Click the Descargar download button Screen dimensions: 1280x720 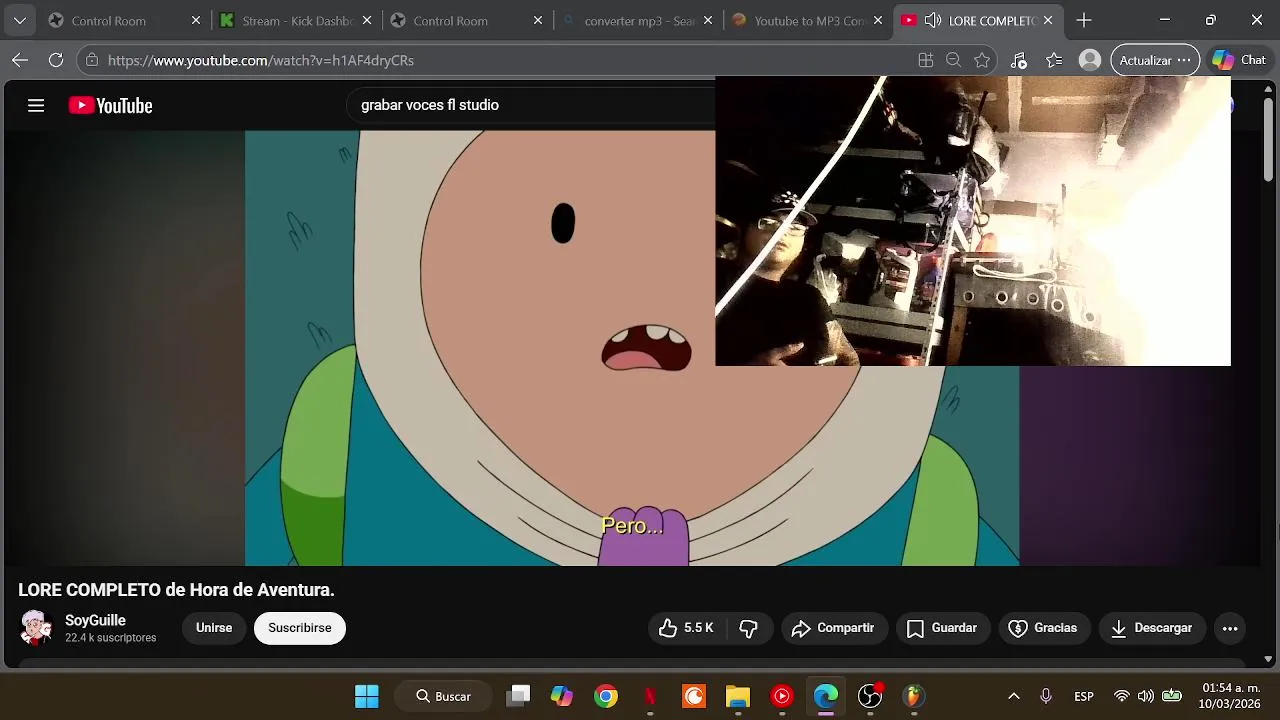(x=1152, y=628)
